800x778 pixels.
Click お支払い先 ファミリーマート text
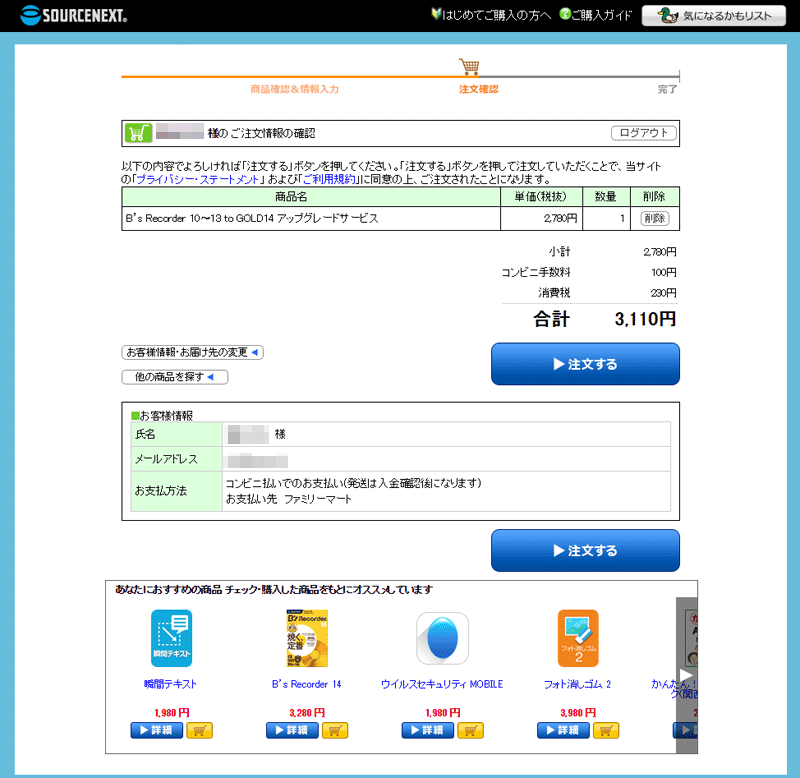(289, 499)
